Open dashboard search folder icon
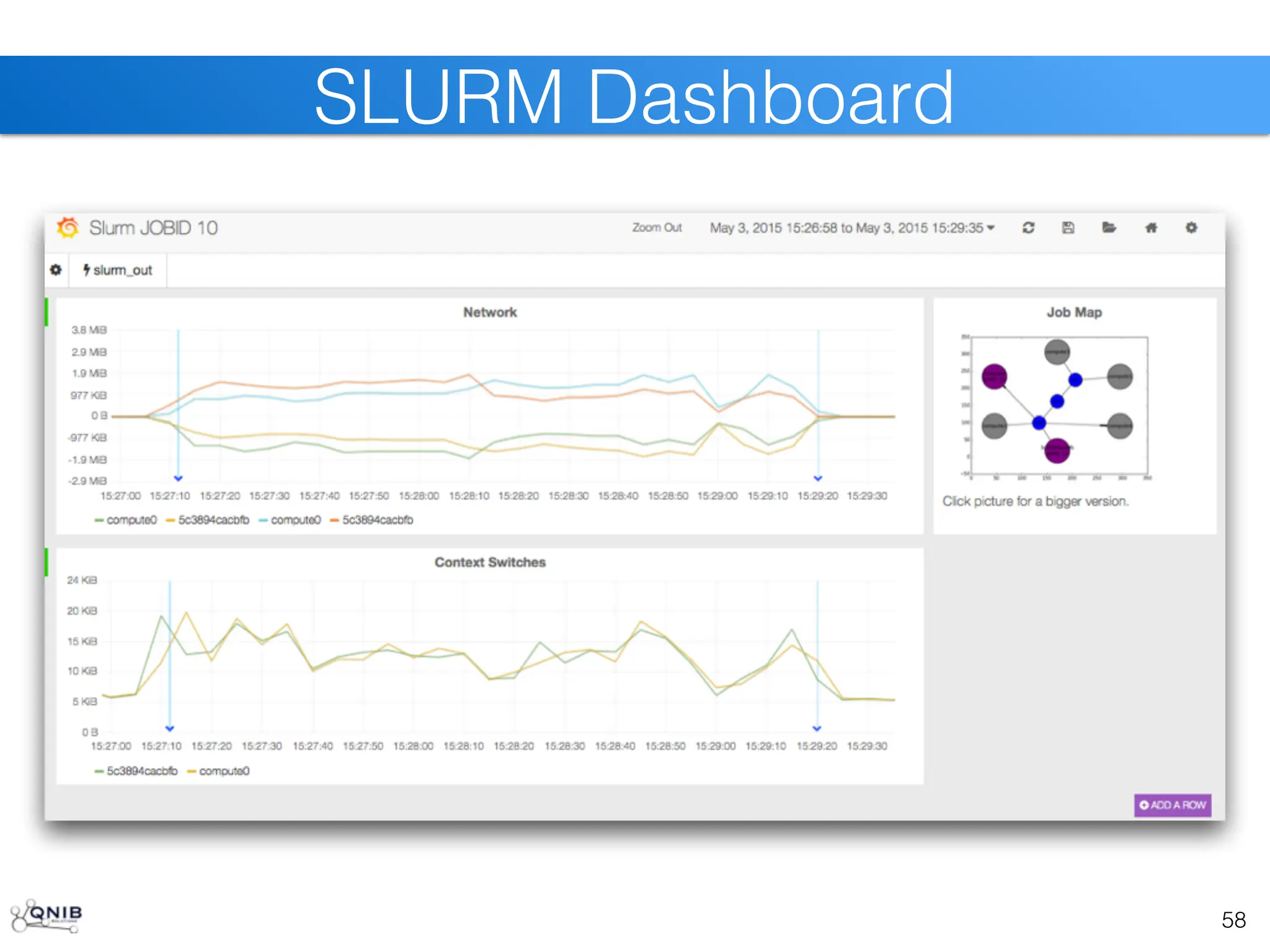This screenshot has height=952, width=1270. click(1109, 227)
